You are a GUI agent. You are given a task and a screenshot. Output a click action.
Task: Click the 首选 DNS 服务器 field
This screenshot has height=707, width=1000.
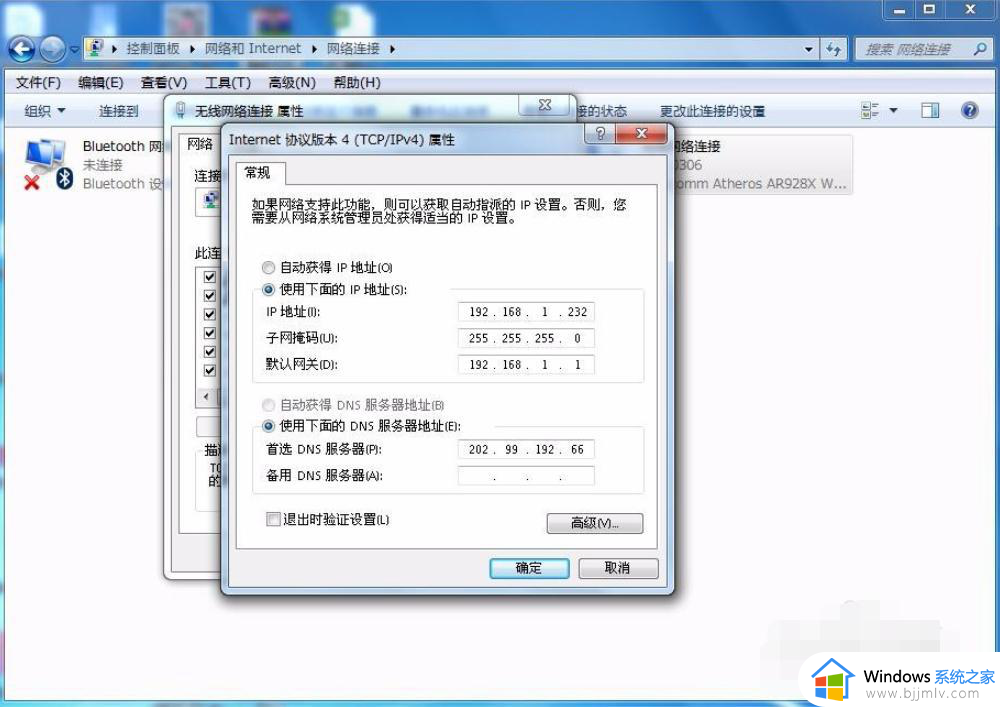[526, 449]
